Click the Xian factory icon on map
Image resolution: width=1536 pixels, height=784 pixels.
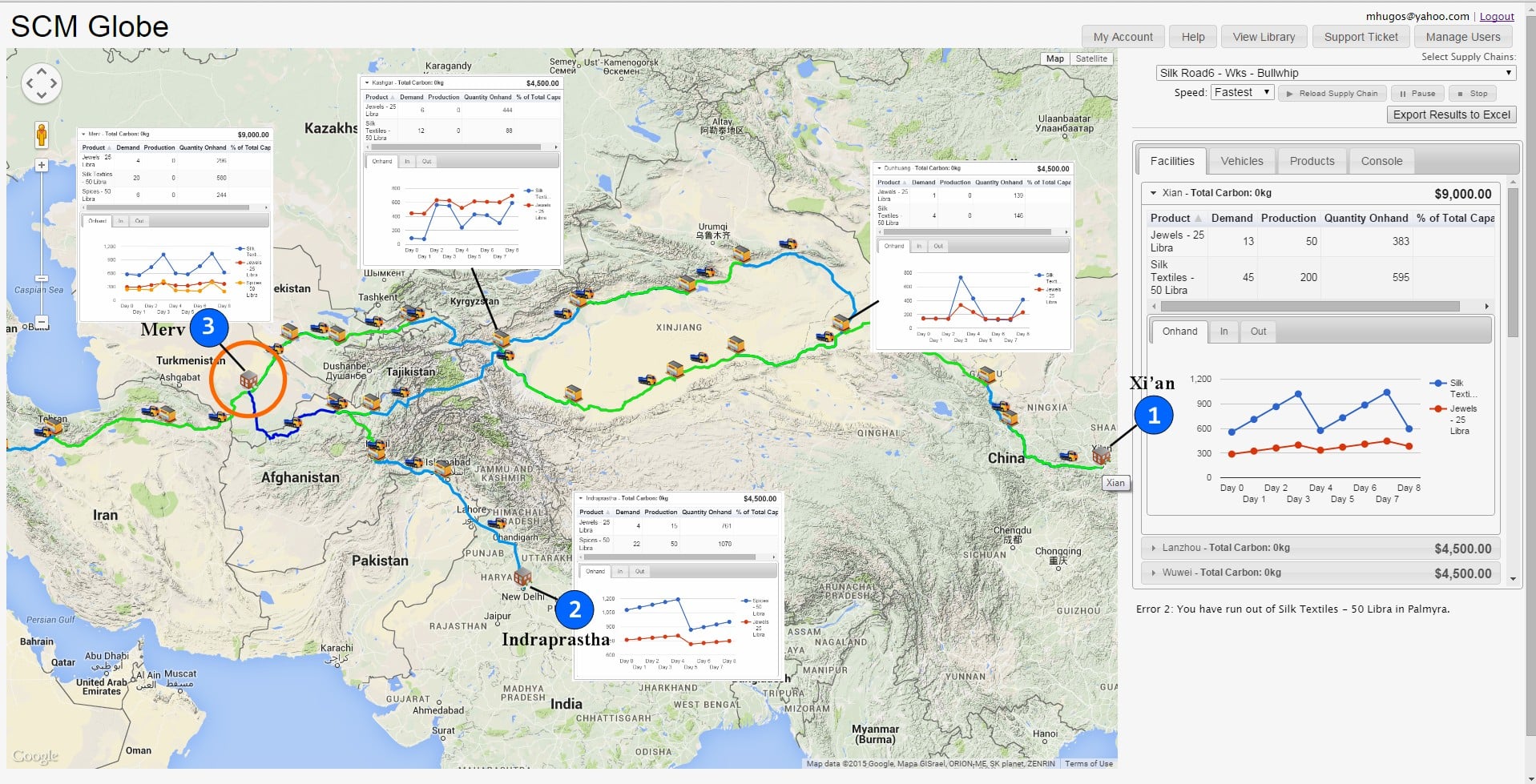1101,456
